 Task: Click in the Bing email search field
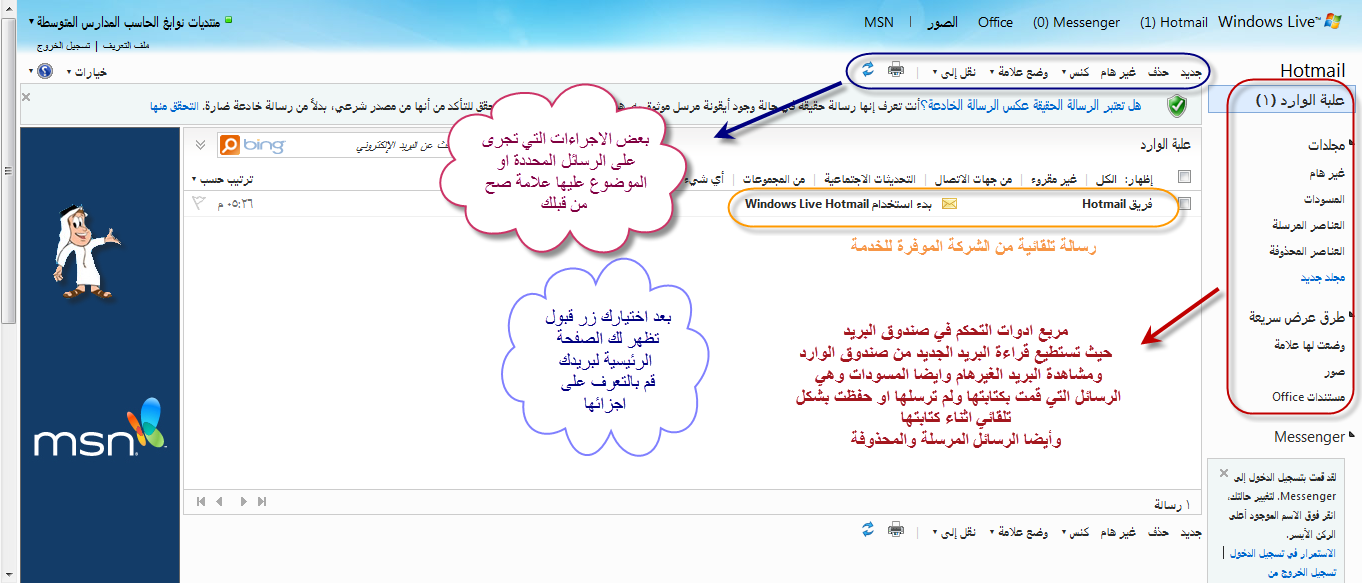click(x=370, y=146)
